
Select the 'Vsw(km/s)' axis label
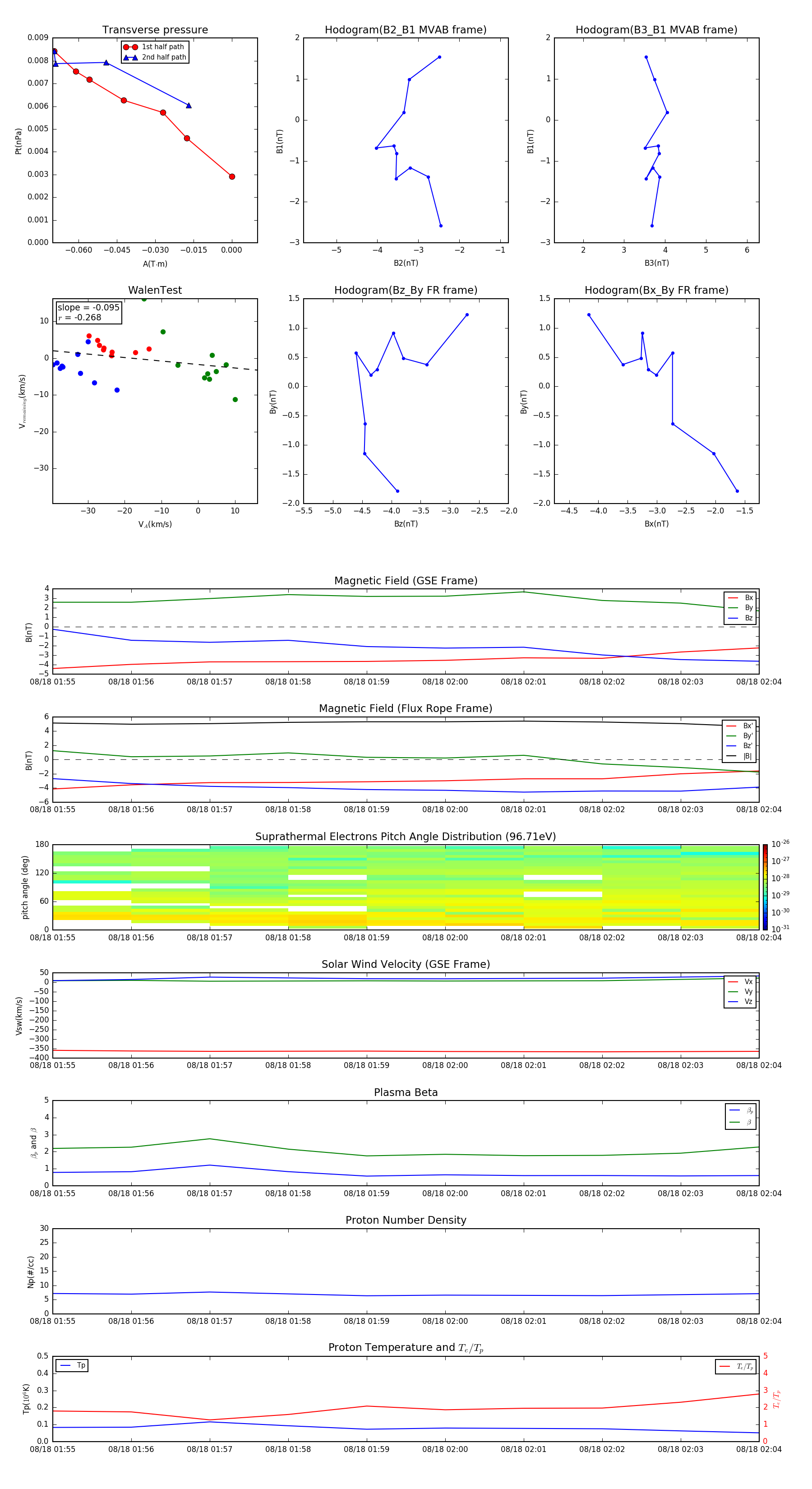point(18,1016)
